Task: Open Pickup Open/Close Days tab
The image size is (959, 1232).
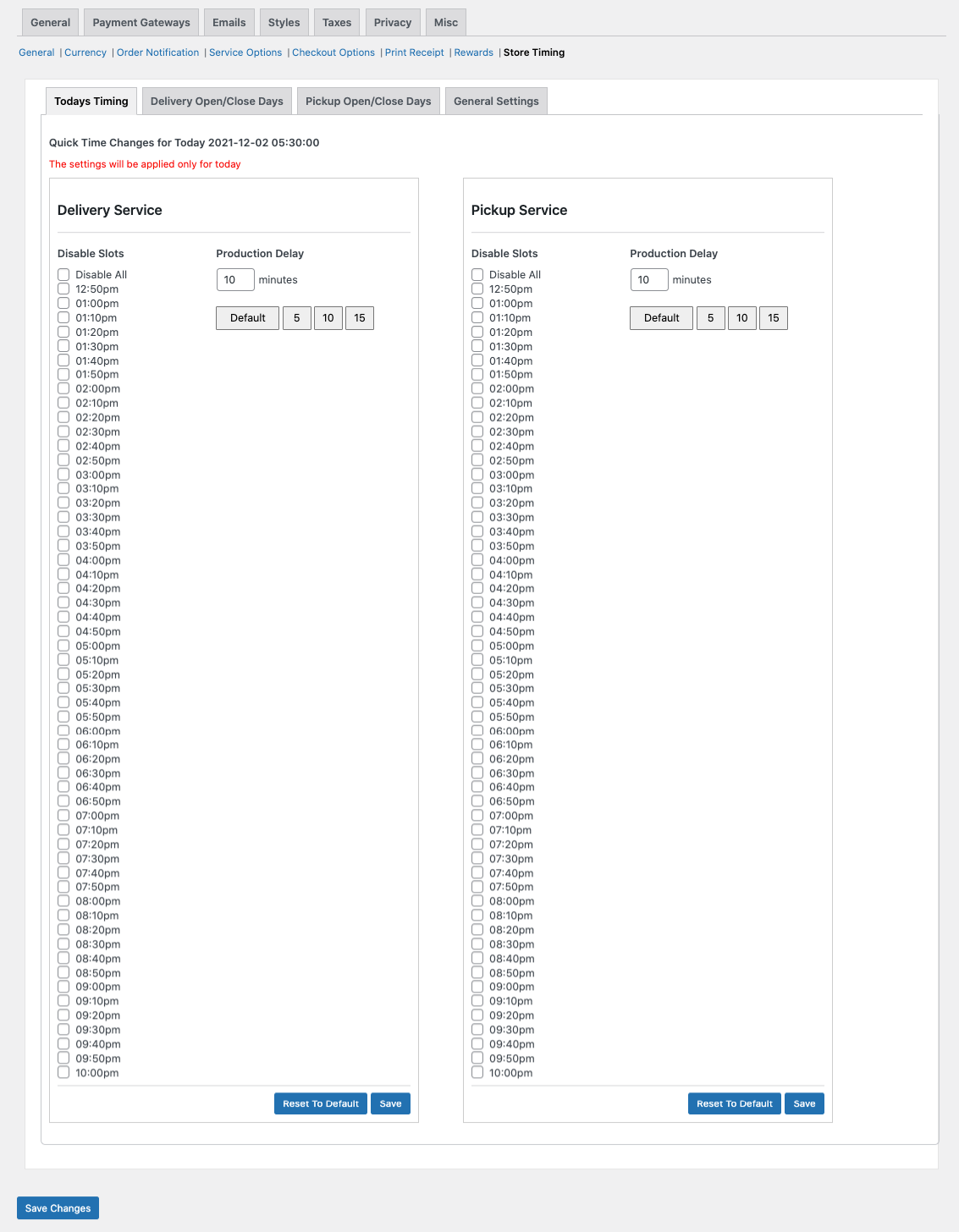Action: click(x=368, y=102)
